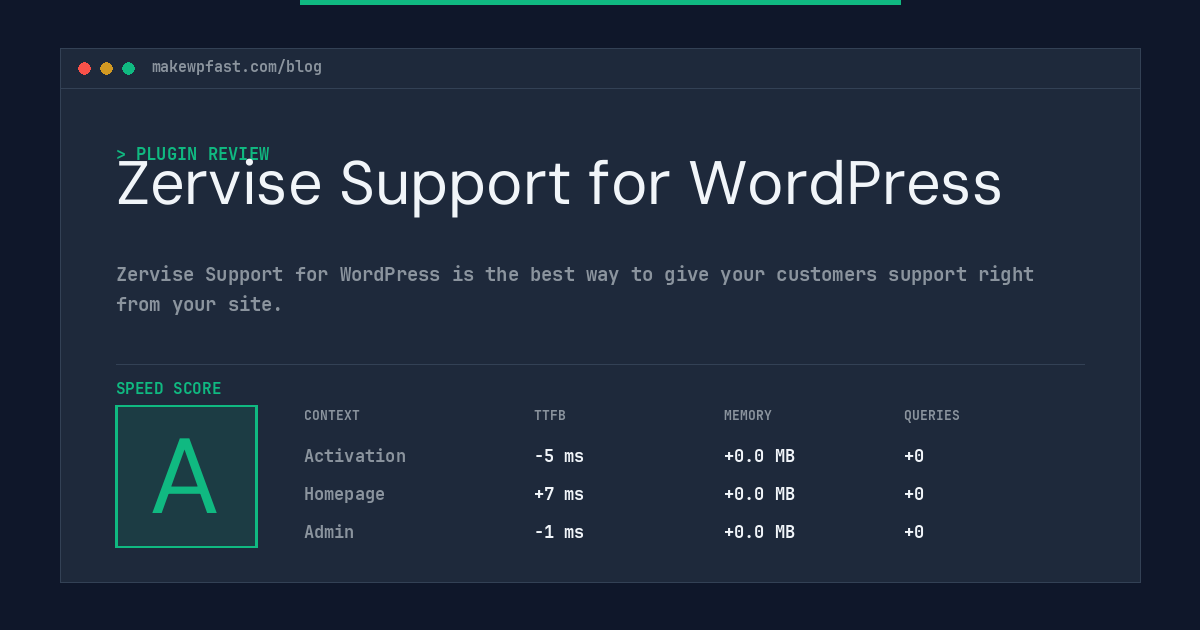Select the Homepage row label
This screenshot has width=1200, height=630.
tap(344, 494)
